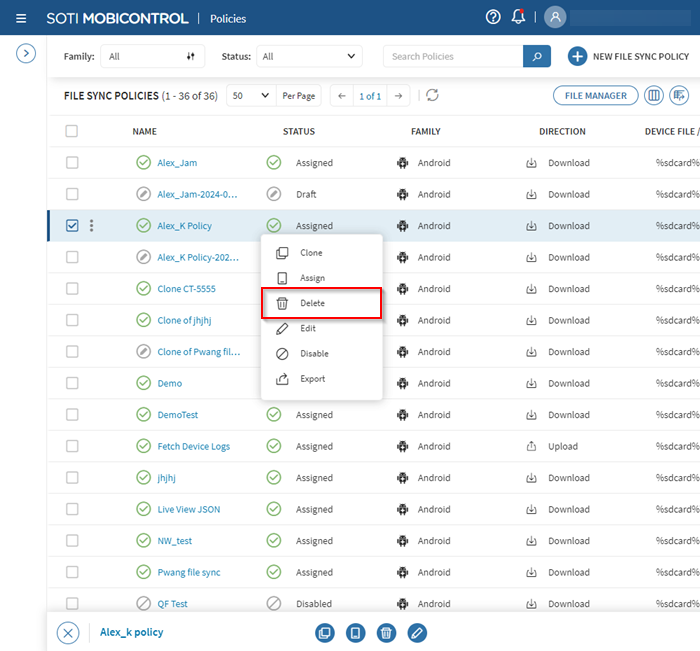Change the 50 per page dropdown
This screenshot has width=700, height=651.
tap(250, 96)
